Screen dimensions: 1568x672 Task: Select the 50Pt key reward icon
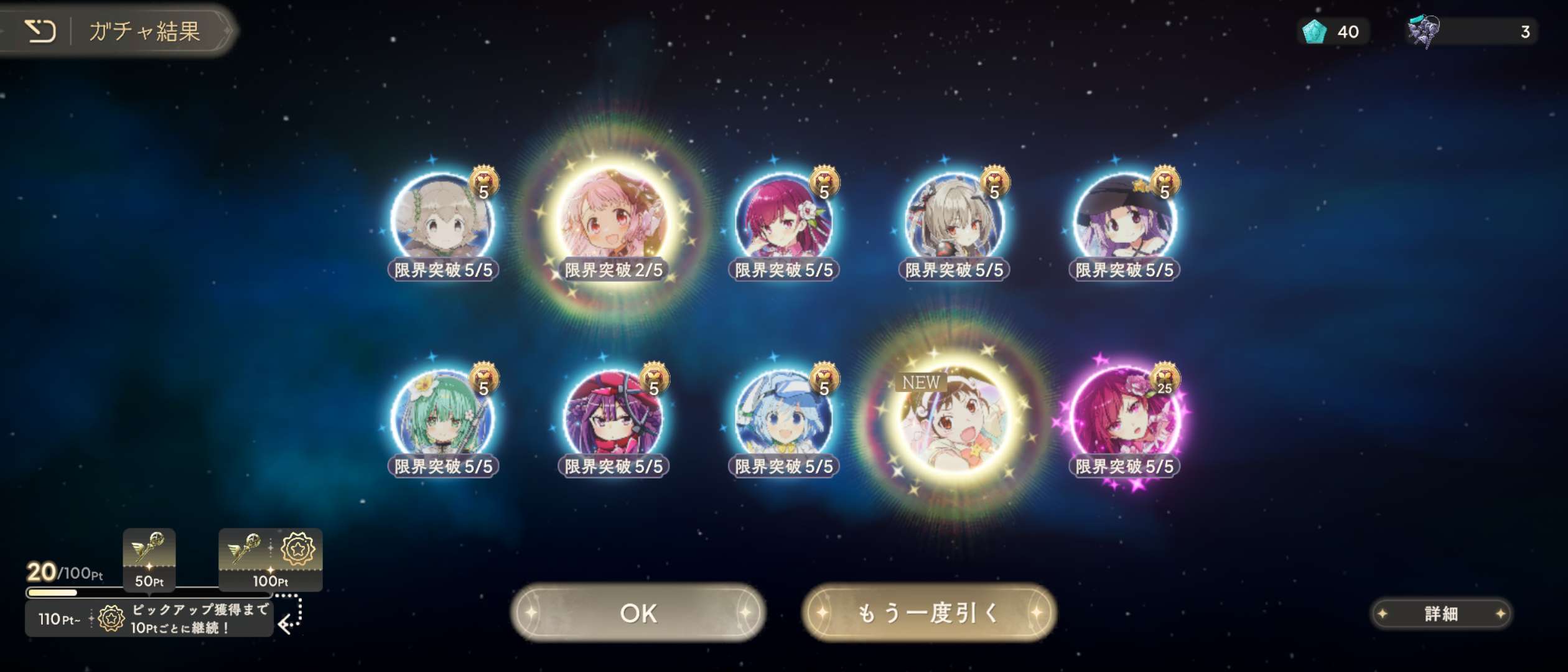click(149, 550)
